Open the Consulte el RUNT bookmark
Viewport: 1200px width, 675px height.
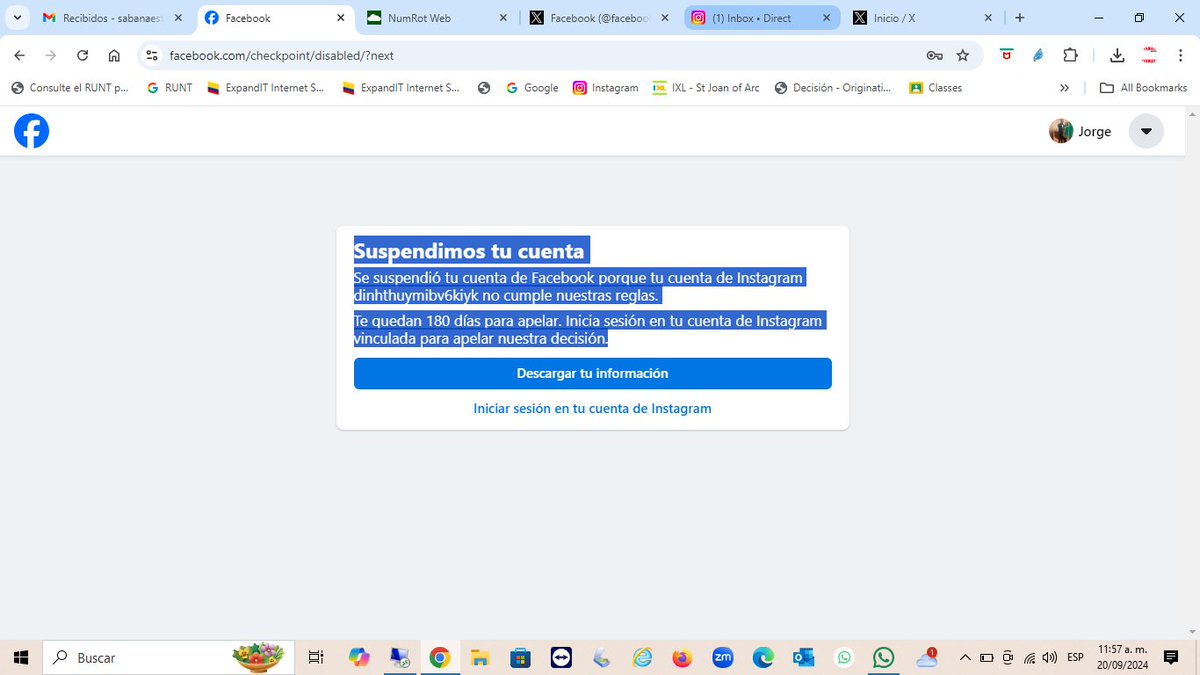click(70, 88)
